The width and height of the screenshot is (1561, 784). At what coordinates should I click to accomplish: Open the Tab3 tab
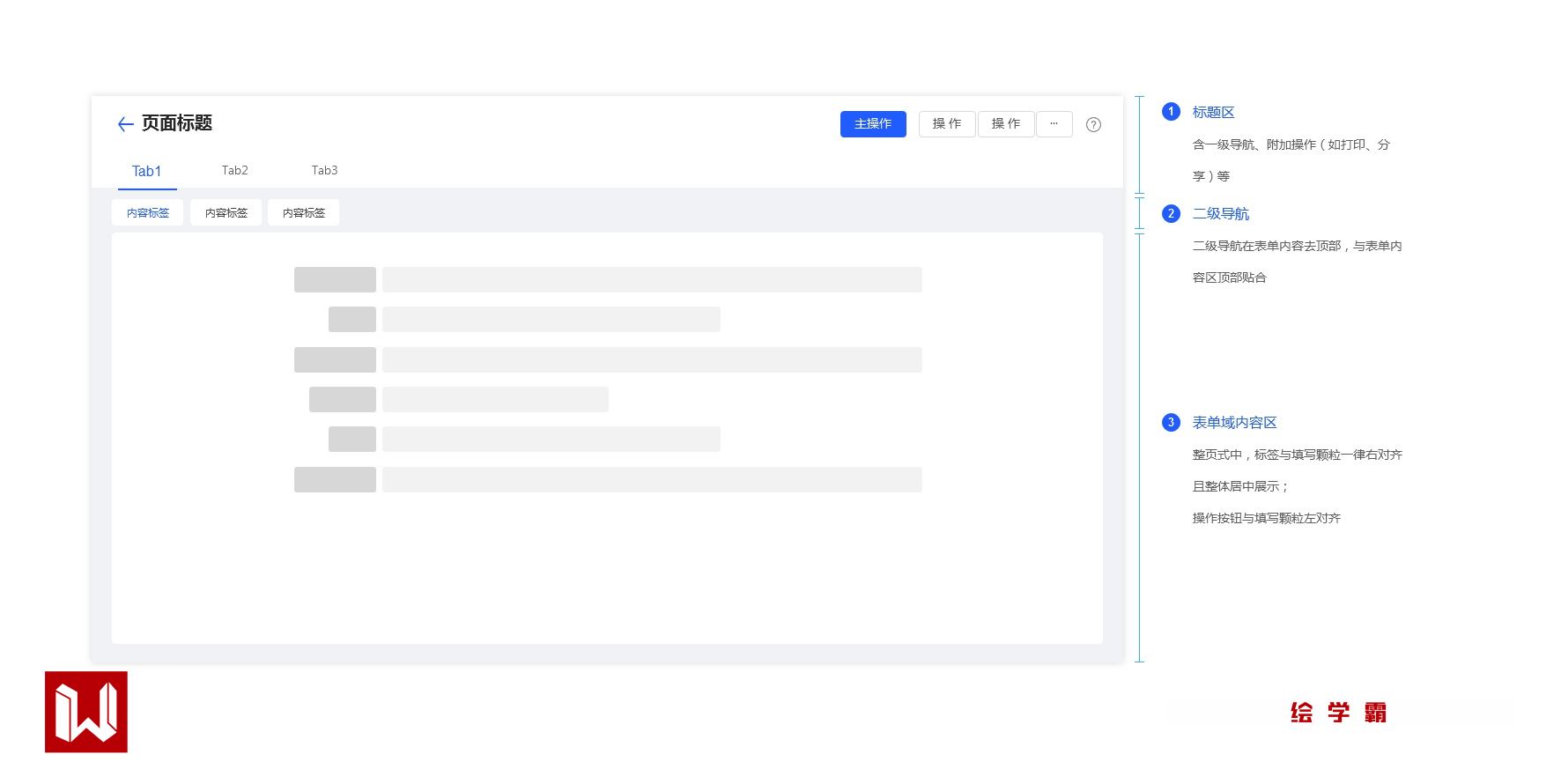tap(324, 171)
